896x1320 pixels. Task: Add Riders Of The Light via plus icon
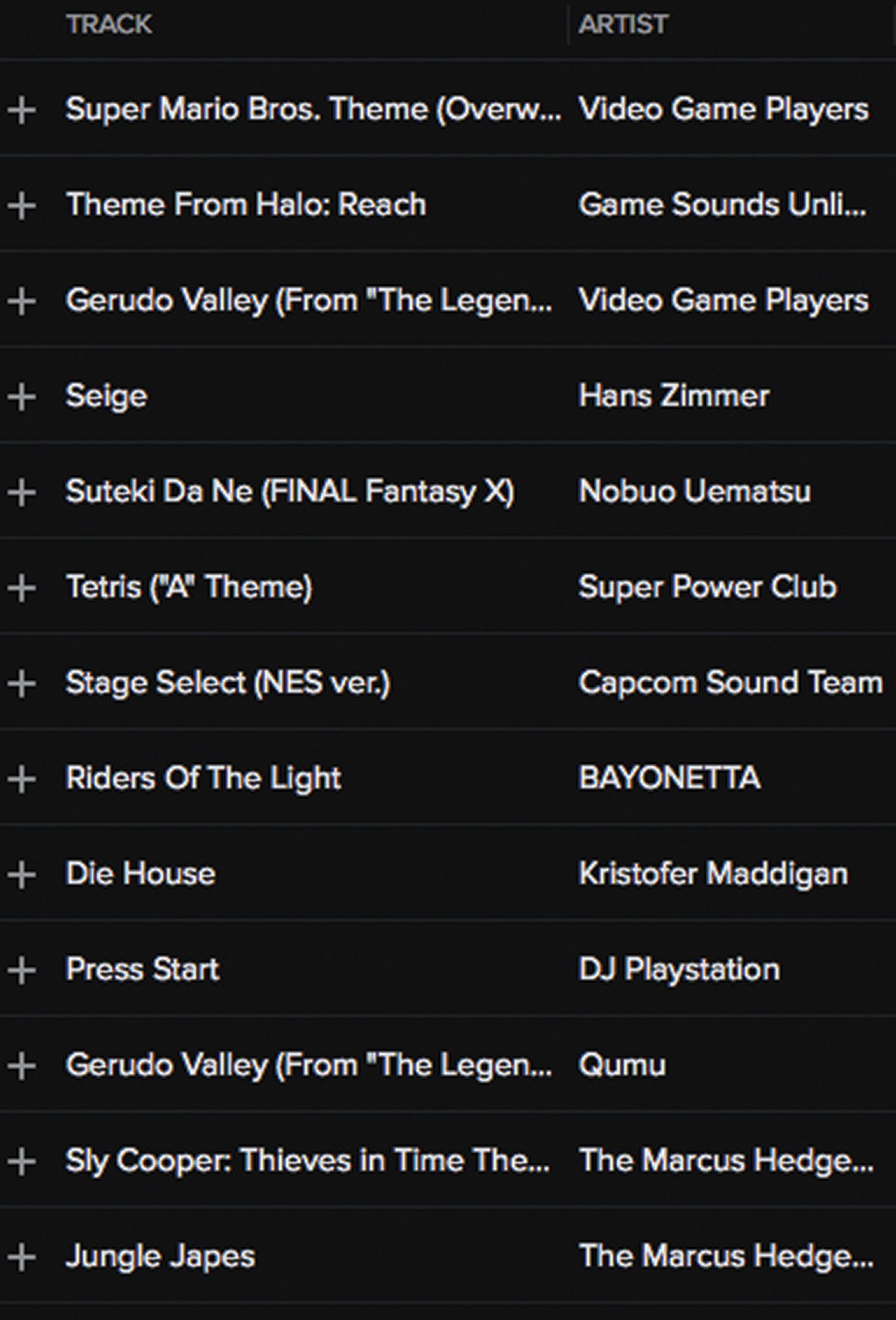click(x=22, y=778)
